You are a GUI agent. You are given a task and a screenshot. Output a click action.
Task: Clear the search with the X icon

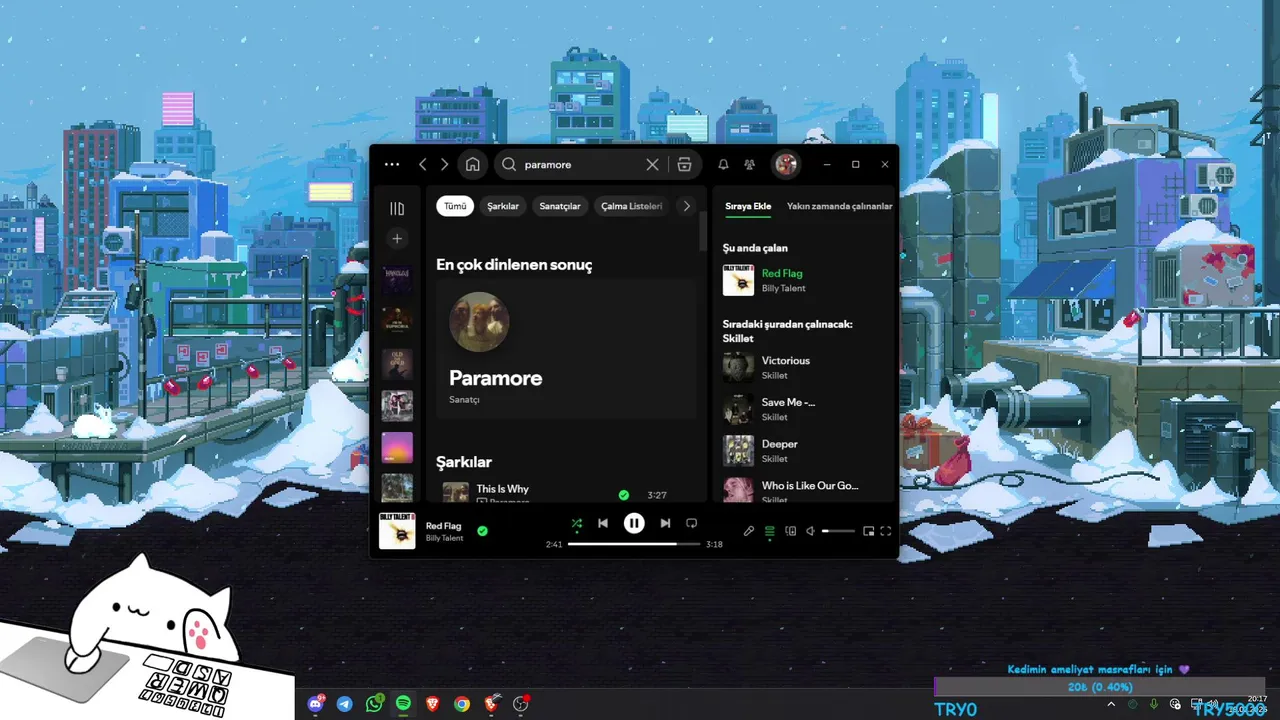(652, 165)
